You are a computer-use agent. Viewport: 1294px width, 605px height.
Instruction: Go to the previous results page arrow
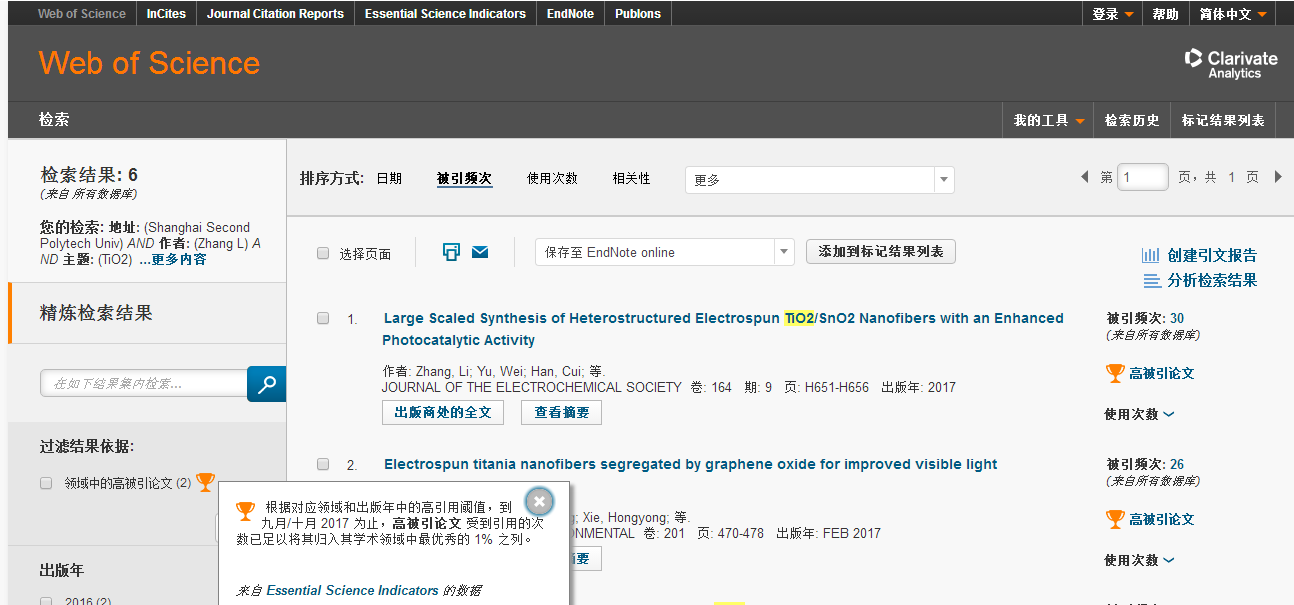[x=1085, y=177]
